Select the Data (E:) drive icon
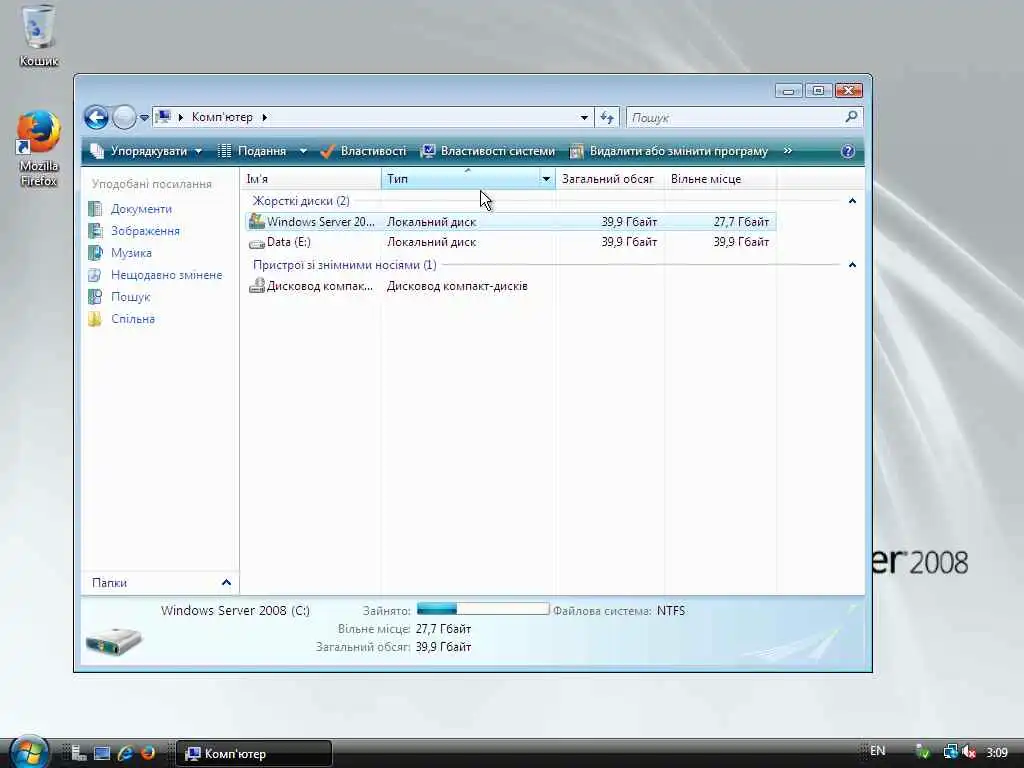This screenshot has height=768, width=1024. 257,243
